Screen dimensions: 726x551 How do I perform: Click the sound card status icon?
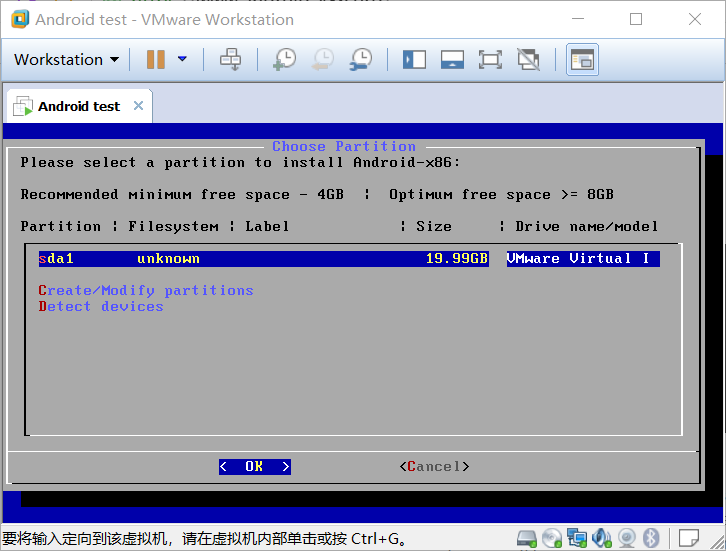[602, 539]
